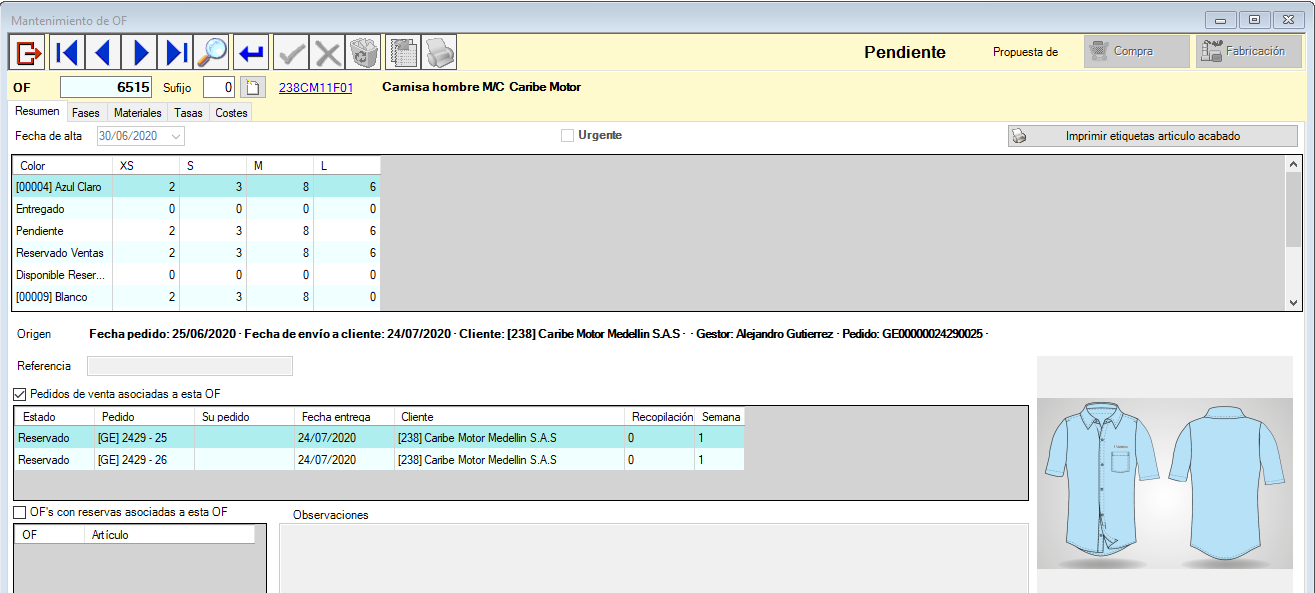1315x593 pixels.
Task: Click scroll up arrow of color grid
Action: 1293,165
